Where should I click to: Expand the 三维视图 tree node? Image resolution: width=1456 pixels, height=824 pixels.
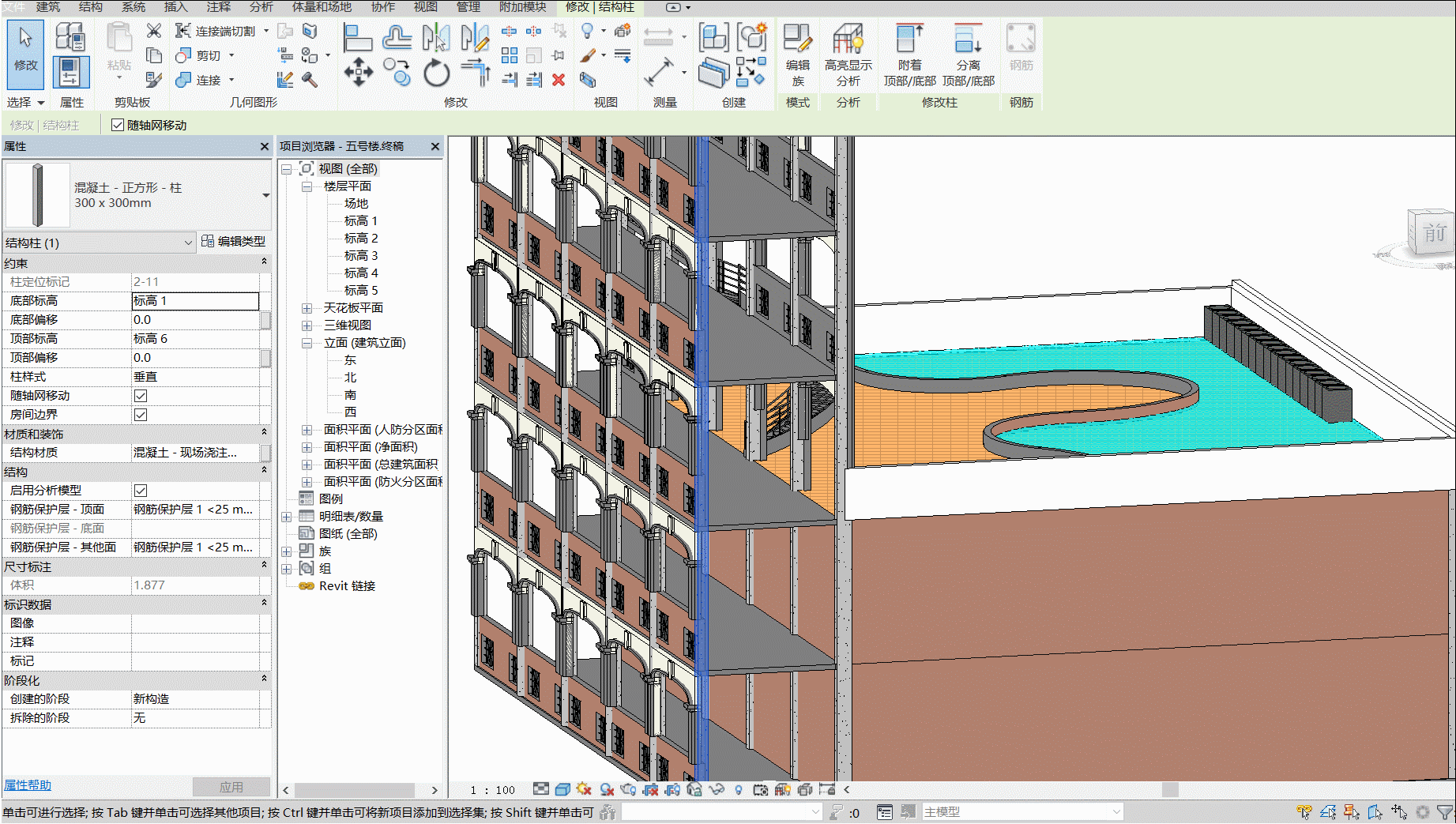pyautogui.click(x=307, y=325)
